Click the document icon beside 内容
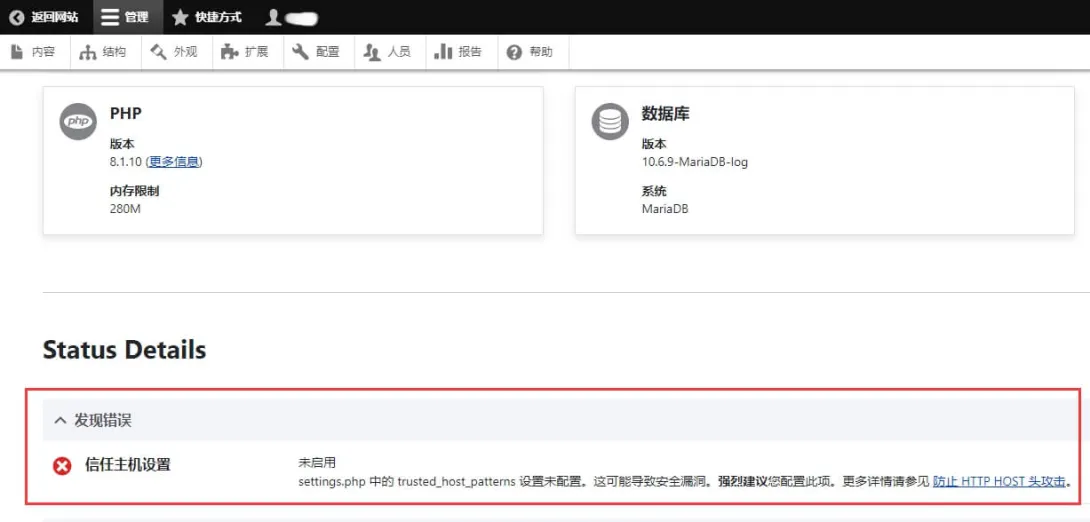 17,52
